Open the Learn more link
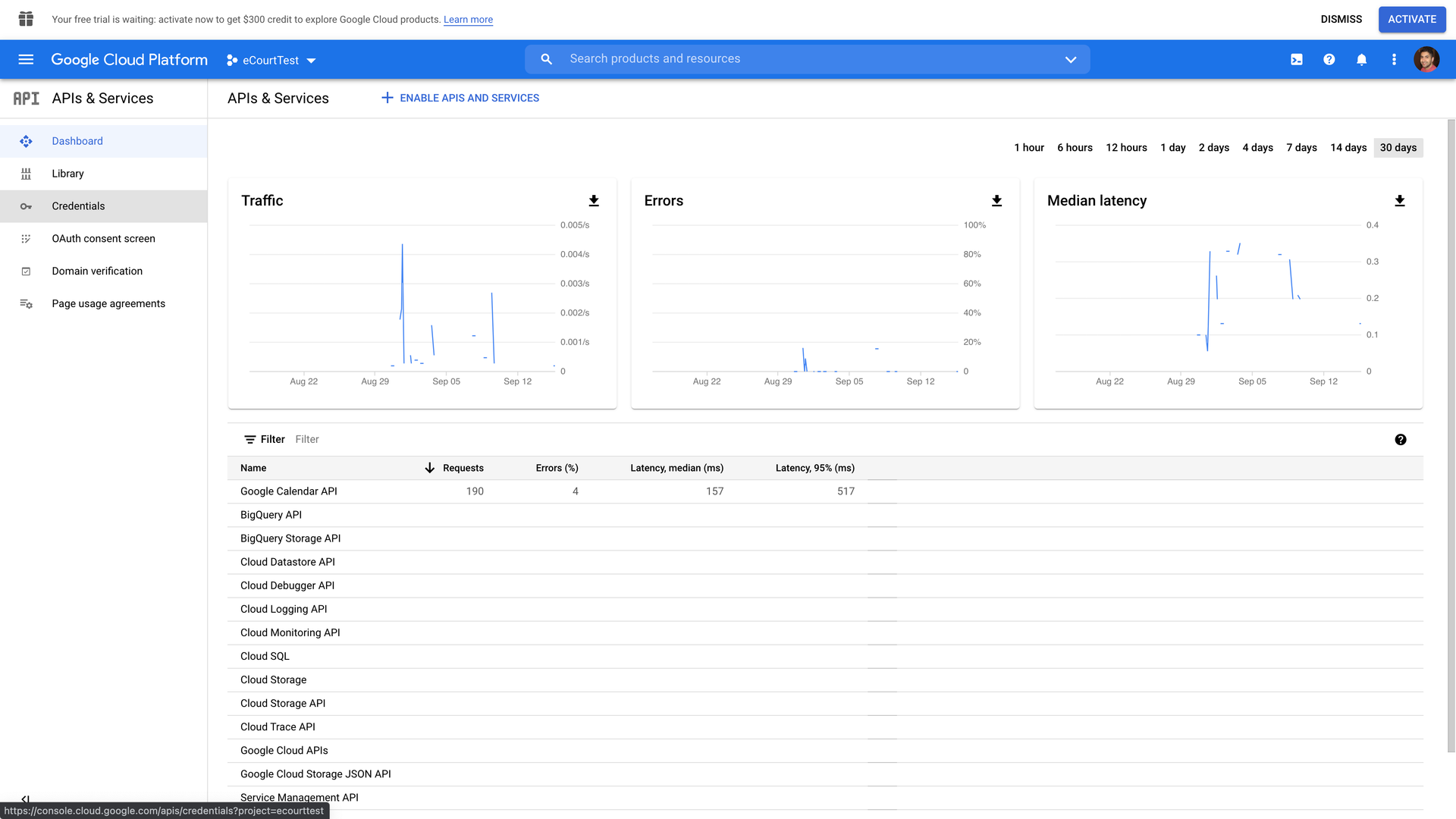This screenshot has height=819, width=1456. coord(467,19)
